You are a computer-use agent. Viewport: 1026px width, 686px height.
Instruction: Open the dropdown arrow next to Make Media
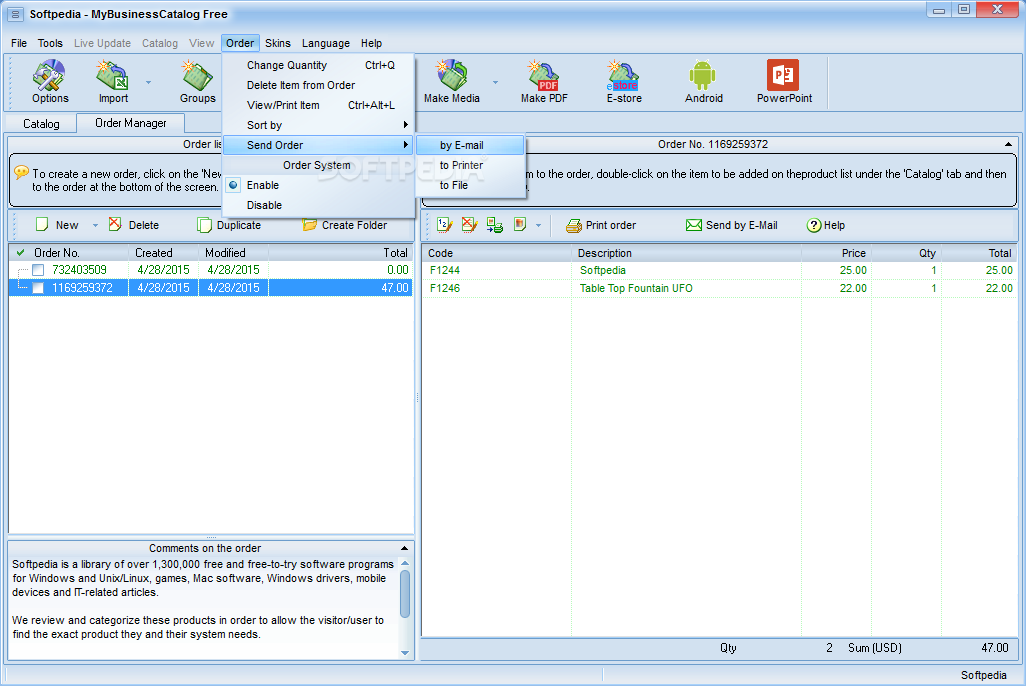point(495,82)
